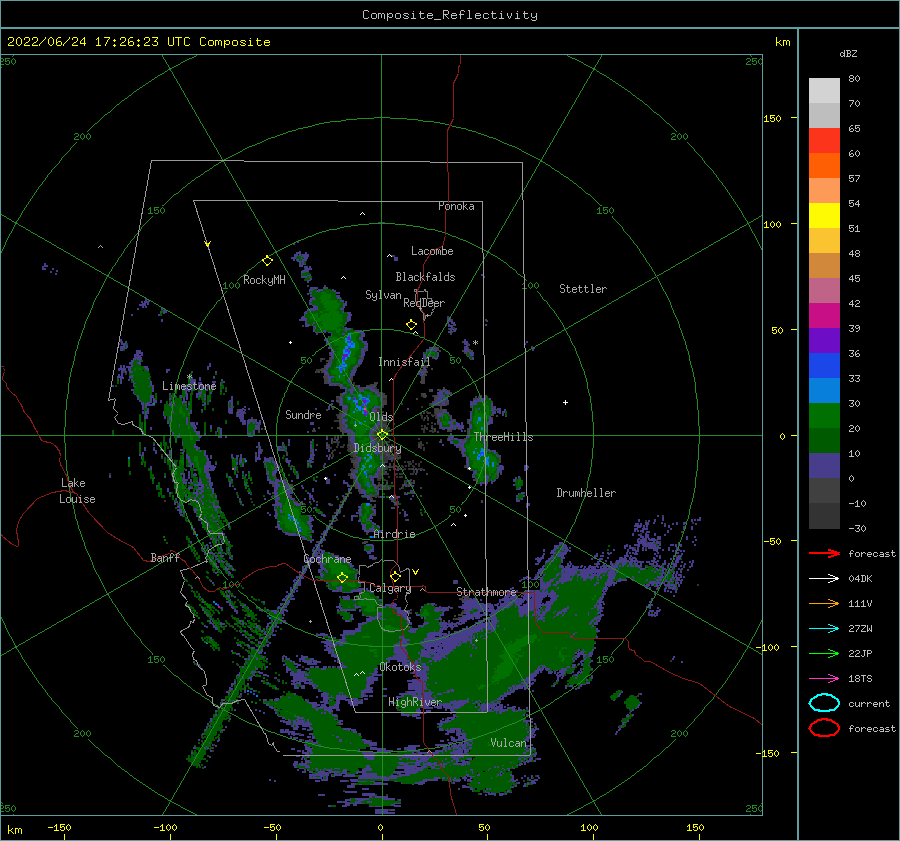The image size is (900, 841).
Task: Click the white 04DK arrow icon
Action: (x=824, y=579)
